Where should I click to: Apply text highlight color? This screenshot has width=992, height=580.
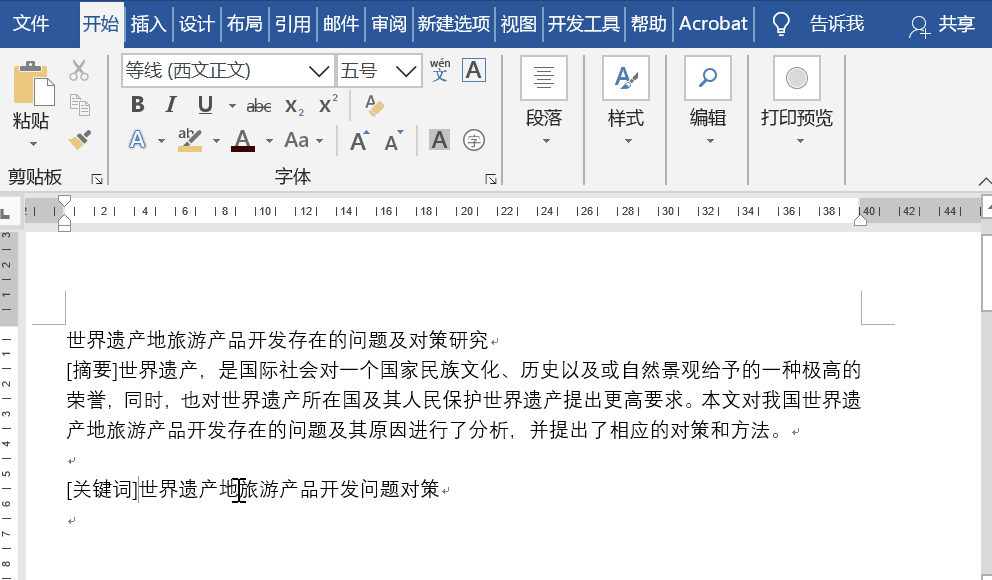click(190, 140)
